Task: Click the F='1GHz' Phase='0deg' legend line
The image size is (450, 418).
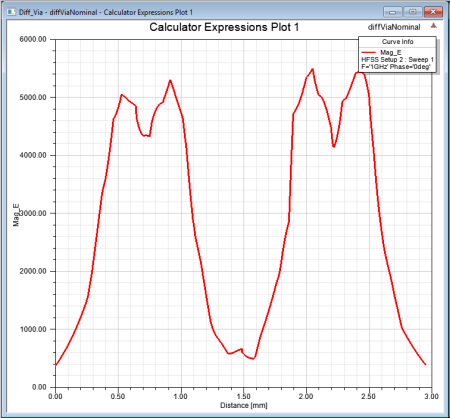Action: click(x=396, y=67)
